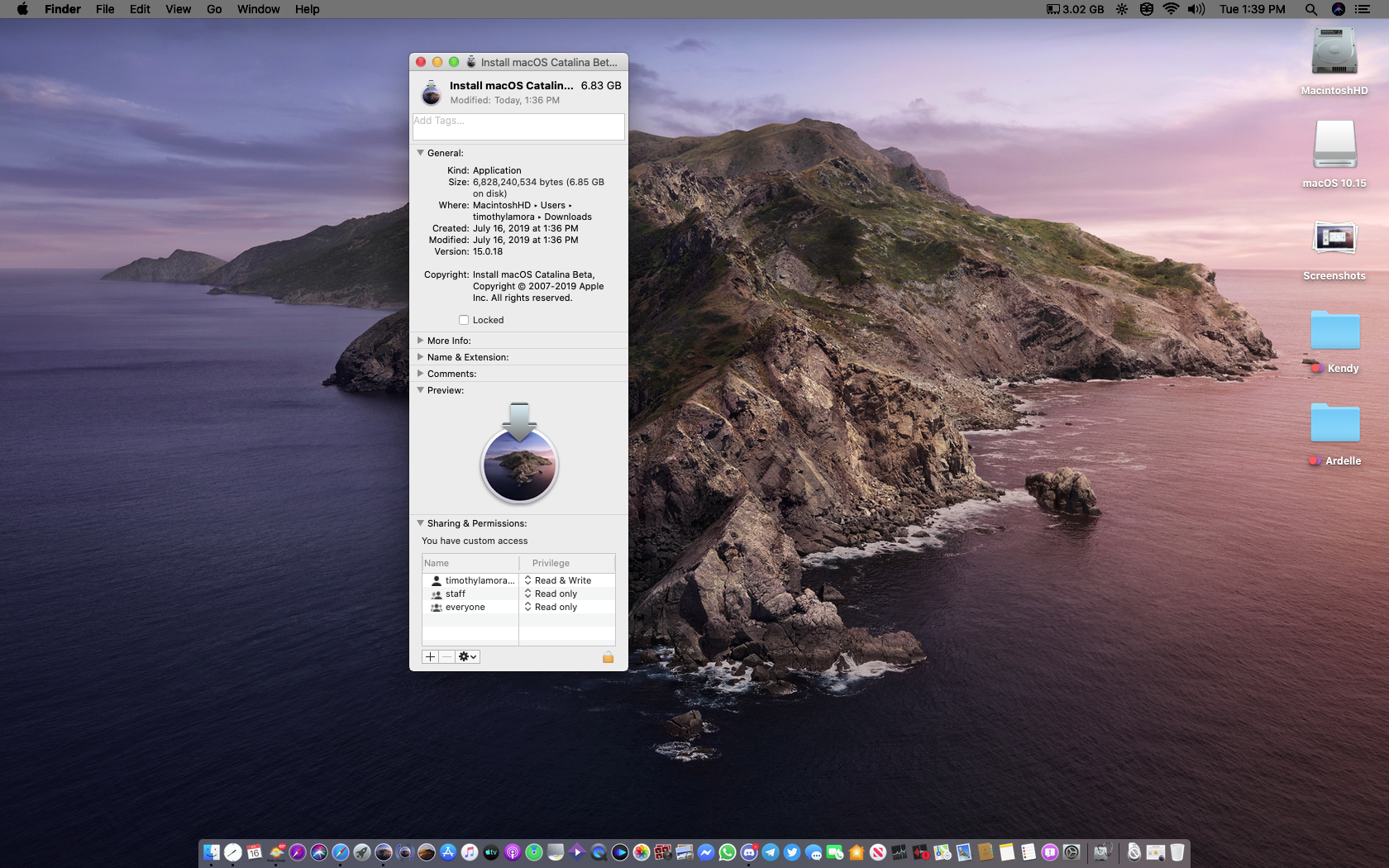Open the volume menu bar icon
Image resolution: width=1389 pixels, height=868 pixels.
click(1196, 9)
